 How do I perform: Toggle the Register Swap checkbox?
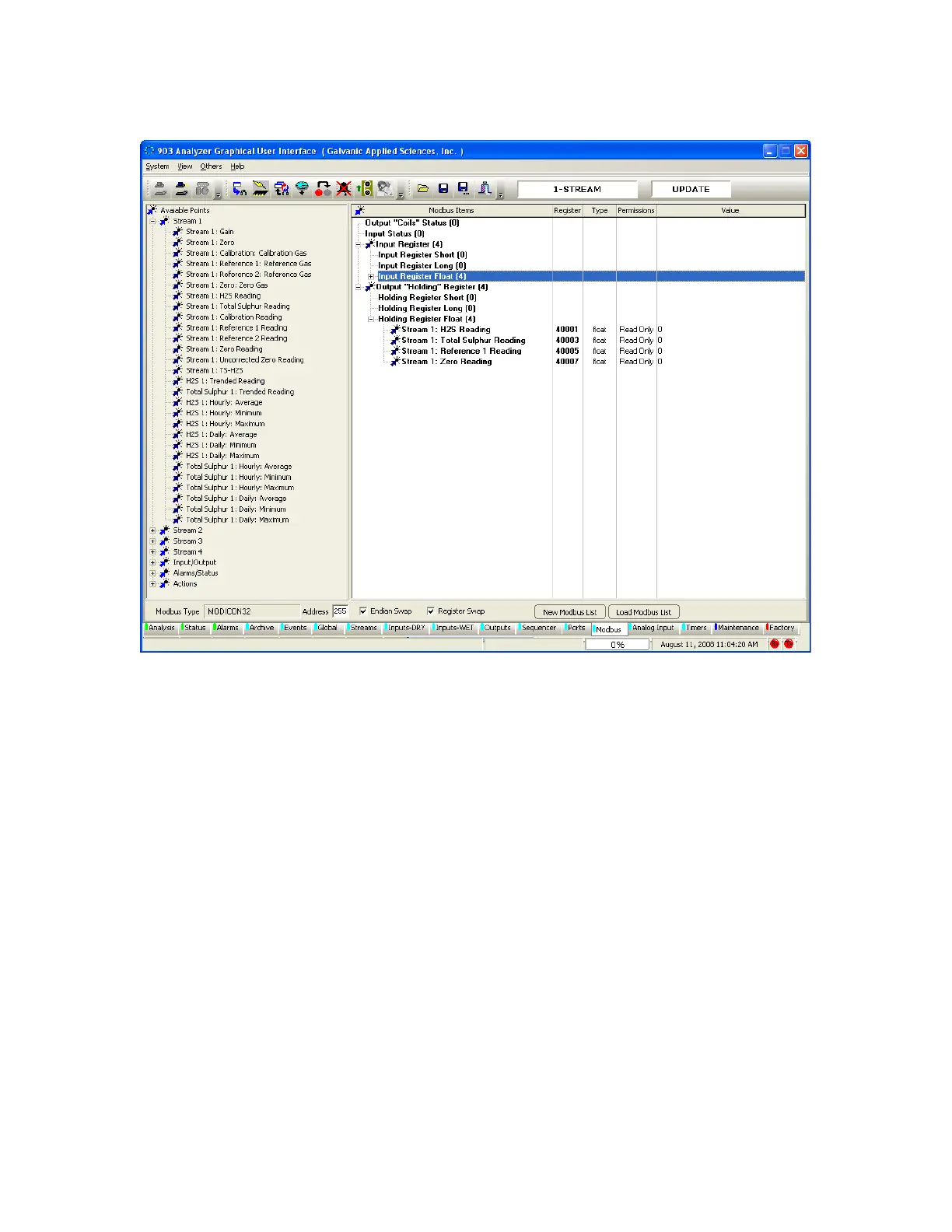pyautogui.click(x=430, y=611)
